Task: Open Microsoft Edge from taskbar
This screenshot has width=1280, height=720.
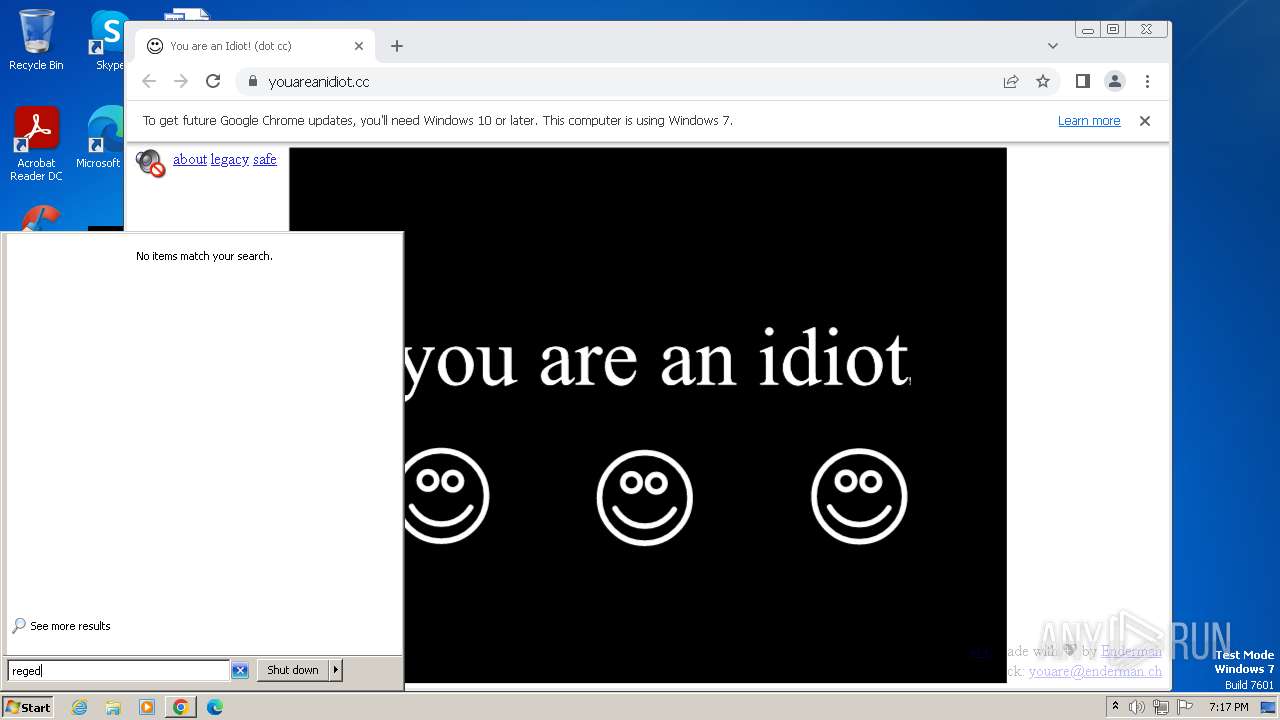Action: [x=214, y=707]
